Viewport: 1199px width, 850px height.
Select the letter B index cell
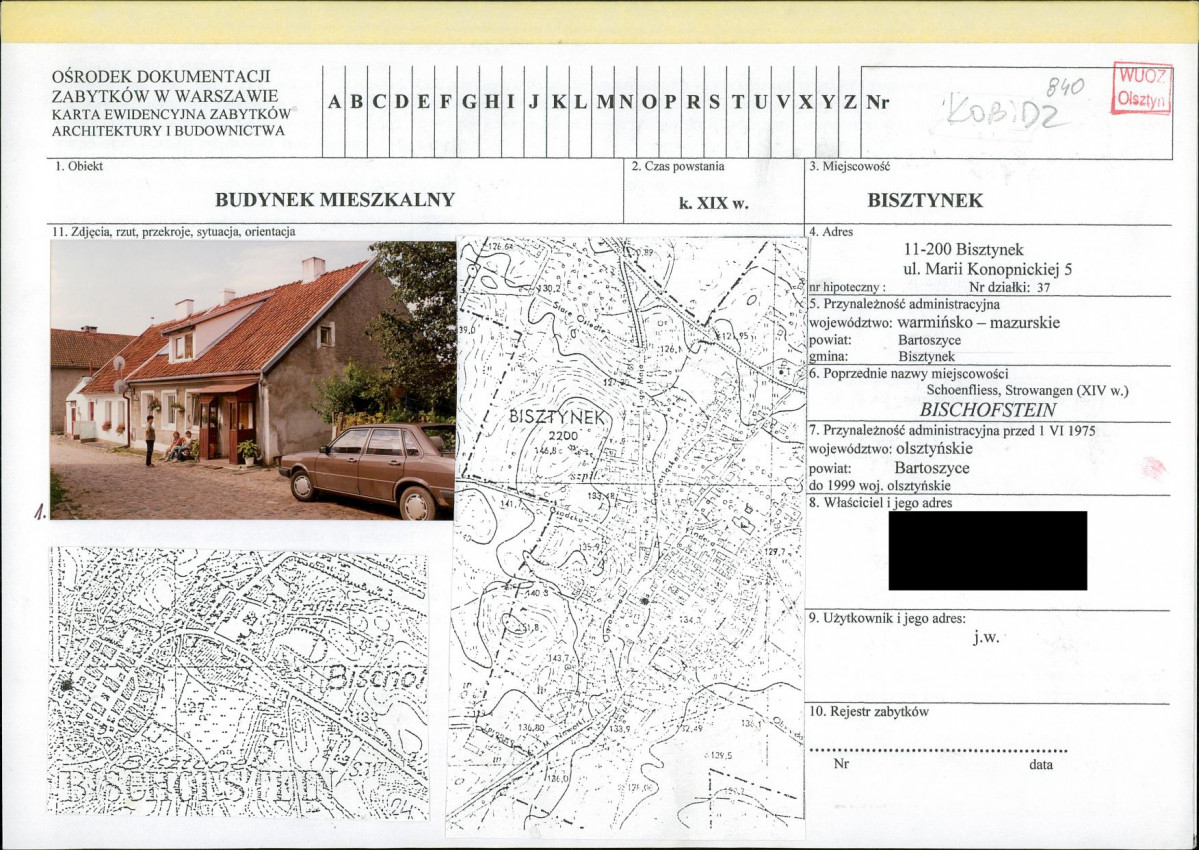pyautogui.click(x=356, y=102)
